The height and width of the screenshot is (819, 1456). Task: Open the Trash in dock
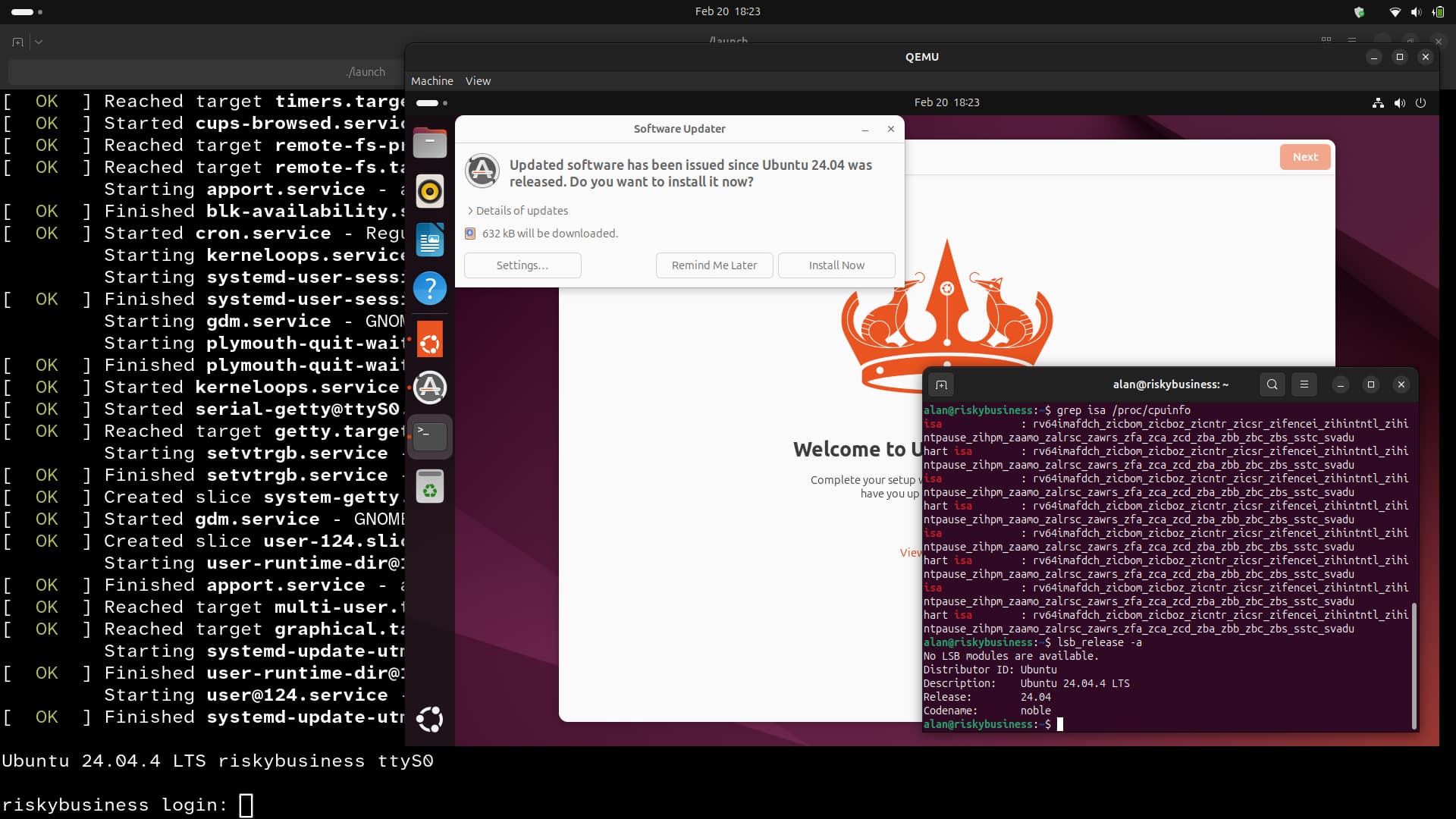tap(429, 487)
